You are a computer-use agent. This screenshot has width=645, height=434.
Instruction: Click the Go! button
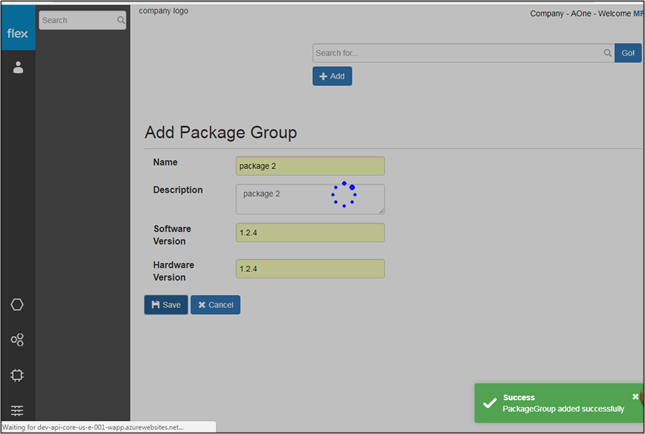click(628, 53)
